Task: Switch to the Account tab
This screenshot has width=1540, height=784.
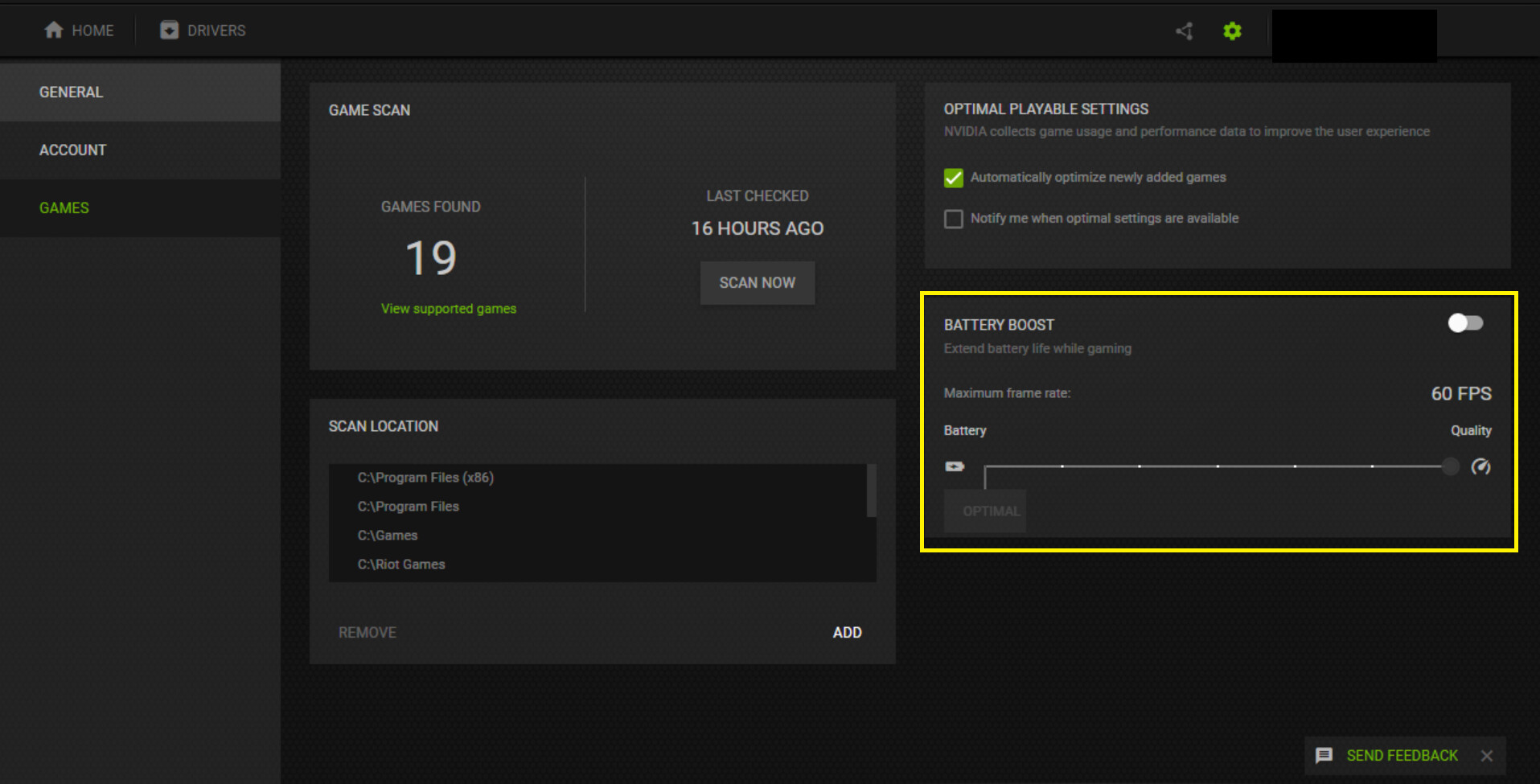Action: 72,150
